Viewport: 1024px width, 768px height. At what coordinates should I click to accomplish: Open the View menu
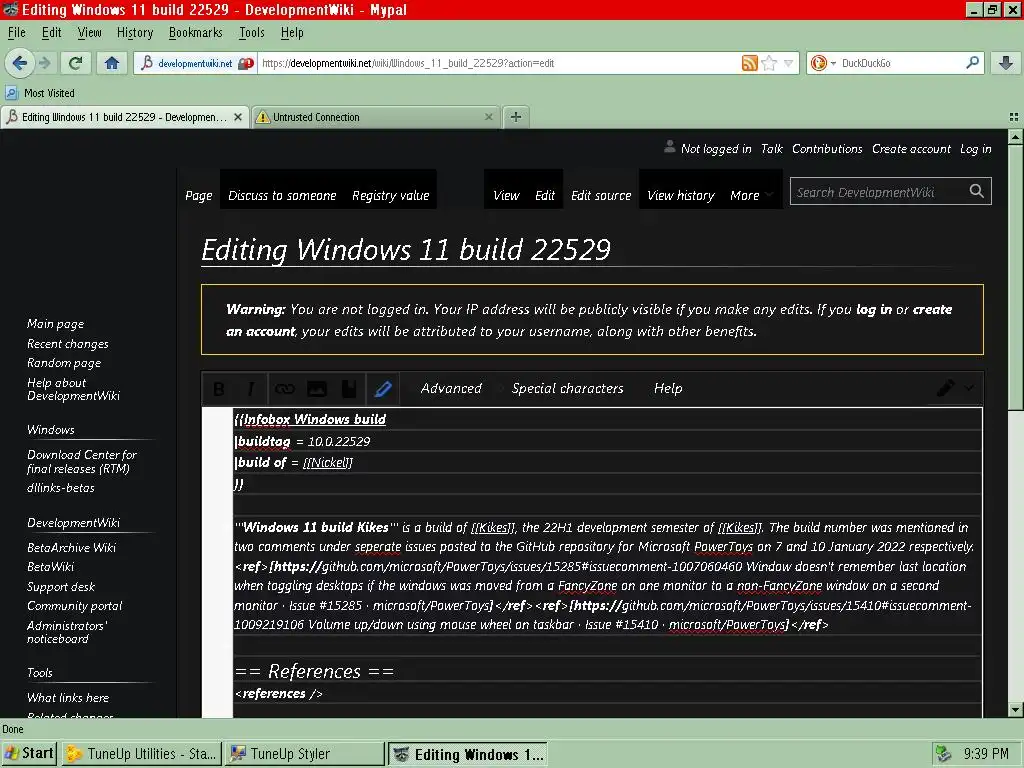coord(89,33)
